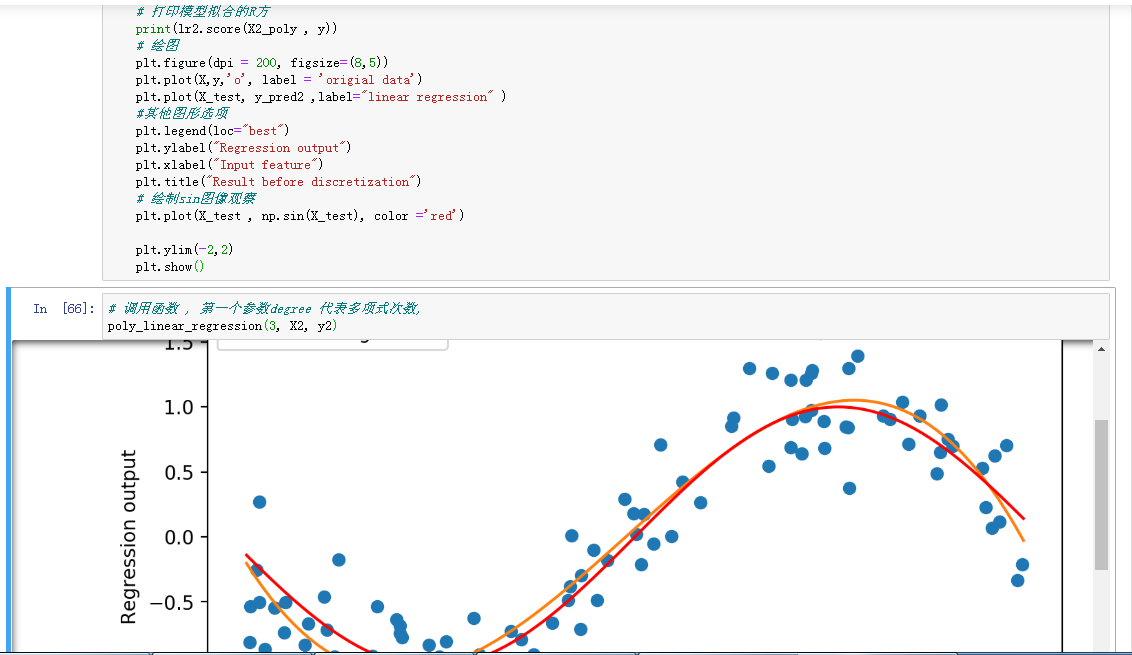Click the output area's vertical scrollbar thumb
Viewport: 1132px width, 655px height.
coord(1101,494)
